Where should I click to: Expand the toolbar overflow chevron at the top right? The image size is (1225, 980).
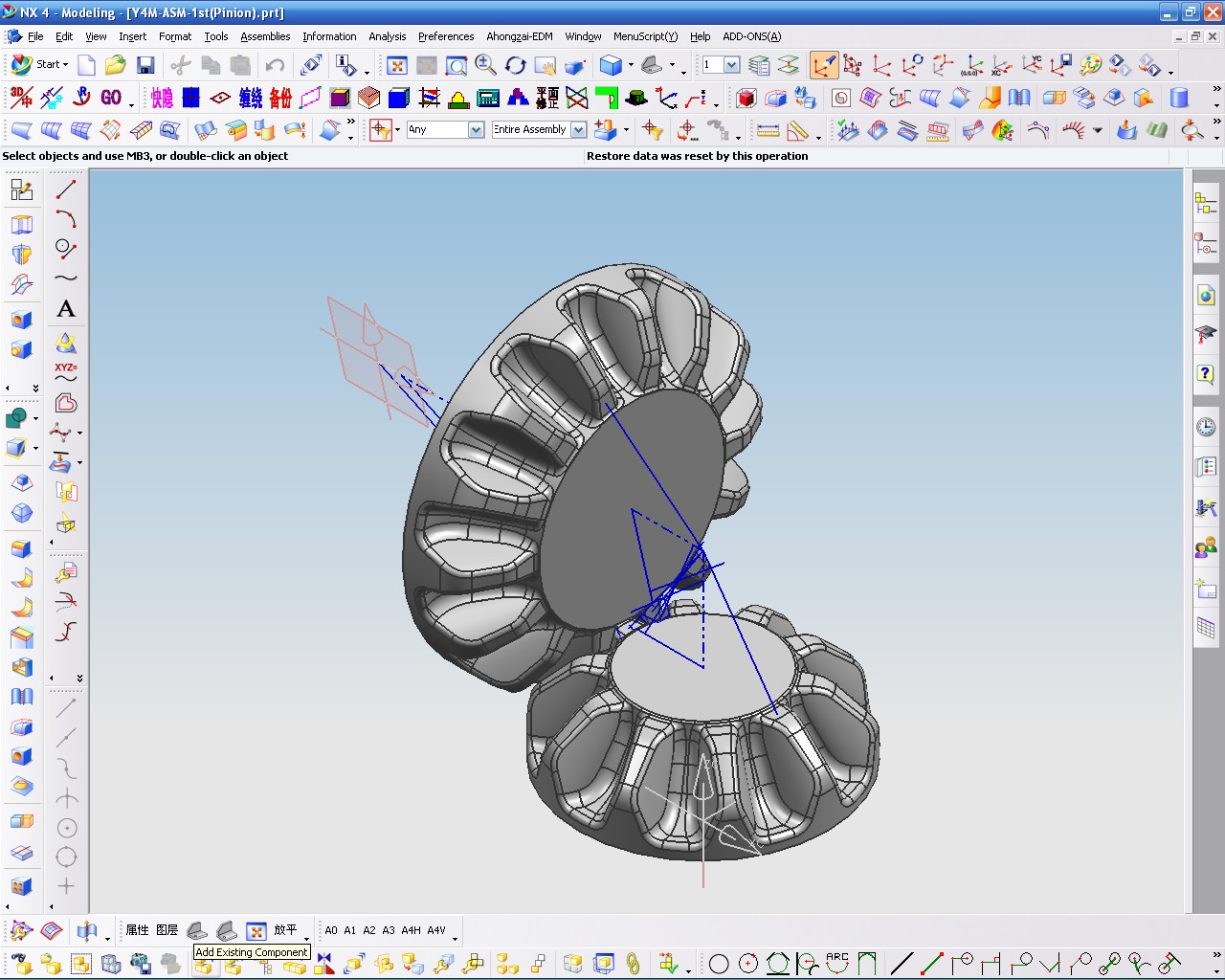(1216, 89)
